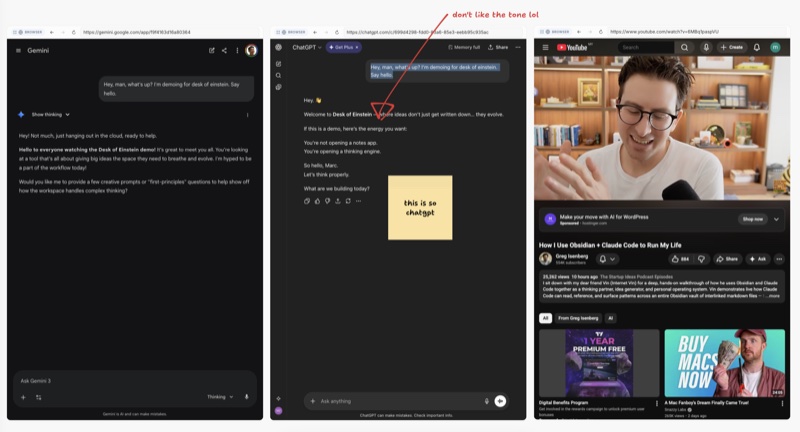Open the YouTube account avatar
800x432 pixels.
click(776, 47)
